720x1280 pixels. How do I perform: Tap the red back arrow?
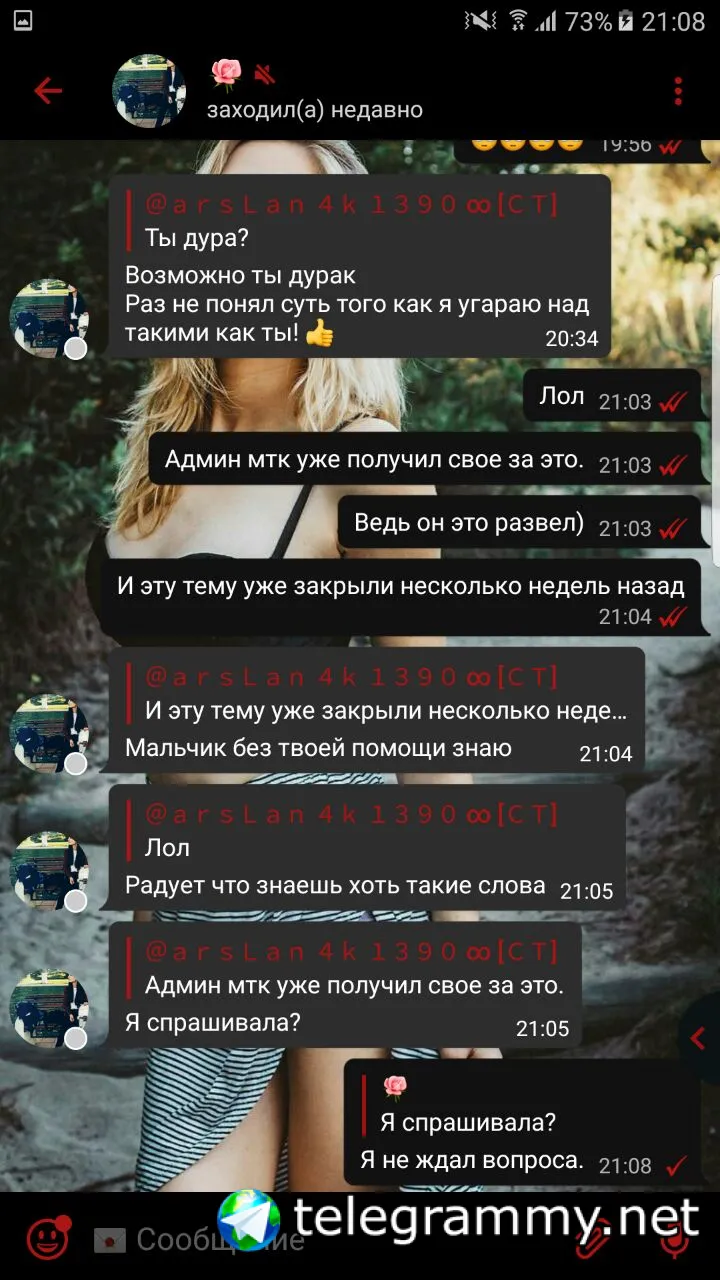point(48,91)
